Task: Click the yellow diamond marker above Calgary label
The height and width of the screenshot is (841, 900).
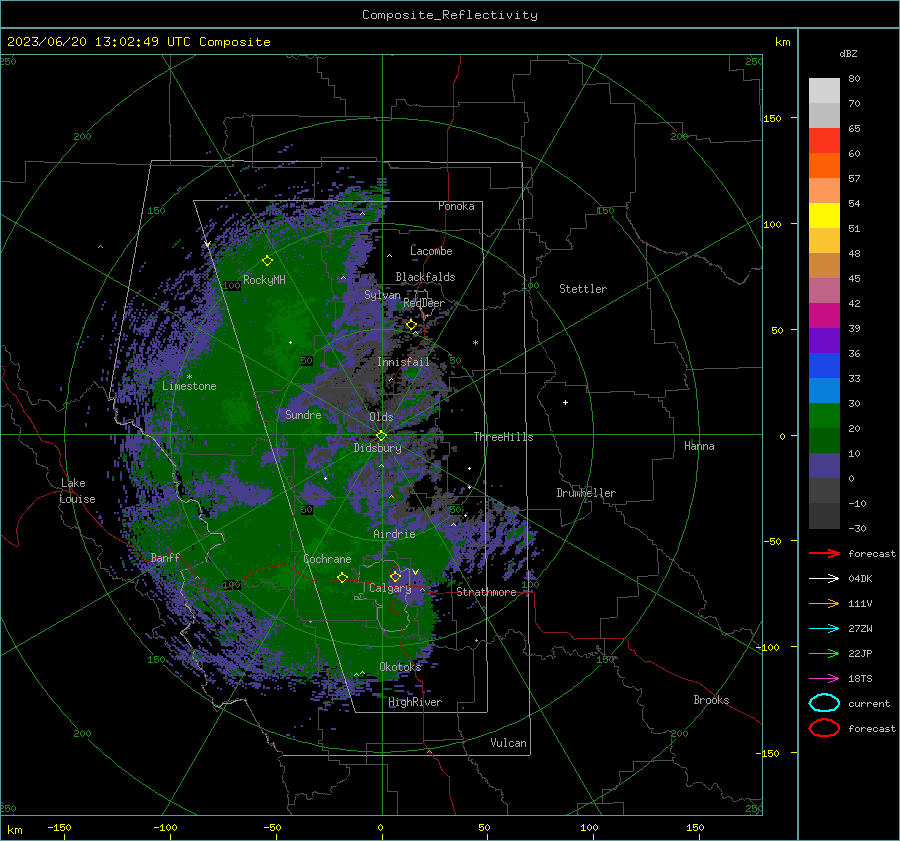Action: point(395,576)
